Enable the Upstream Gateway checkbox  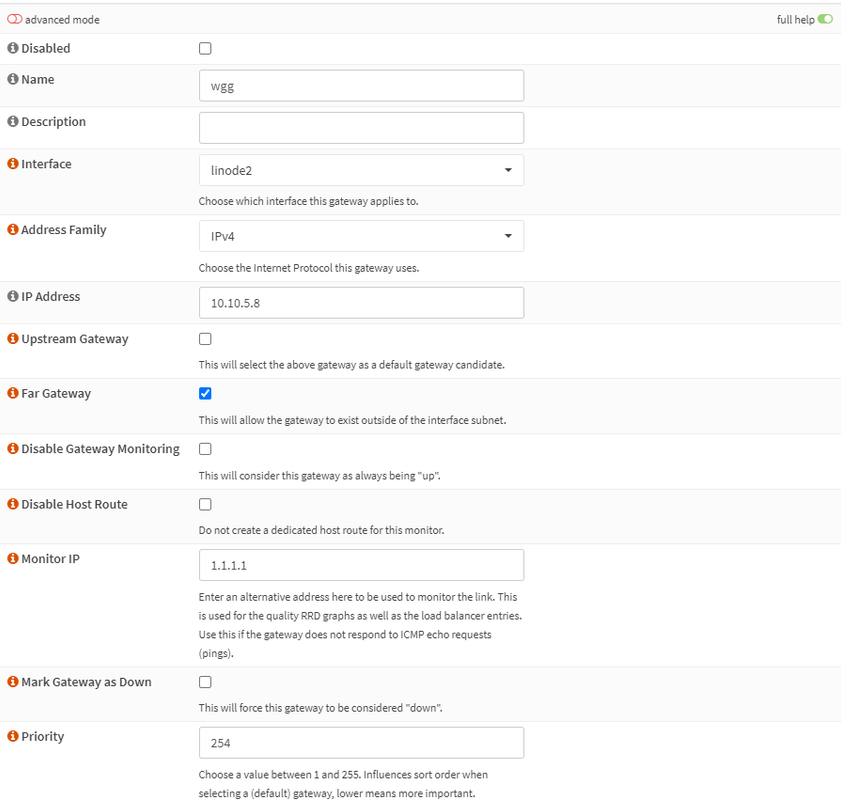tap(205, 339)
